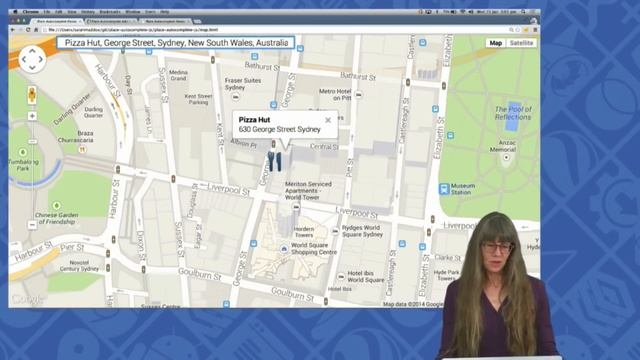Click the Hotel ibis World Square icon

(341, 277)
